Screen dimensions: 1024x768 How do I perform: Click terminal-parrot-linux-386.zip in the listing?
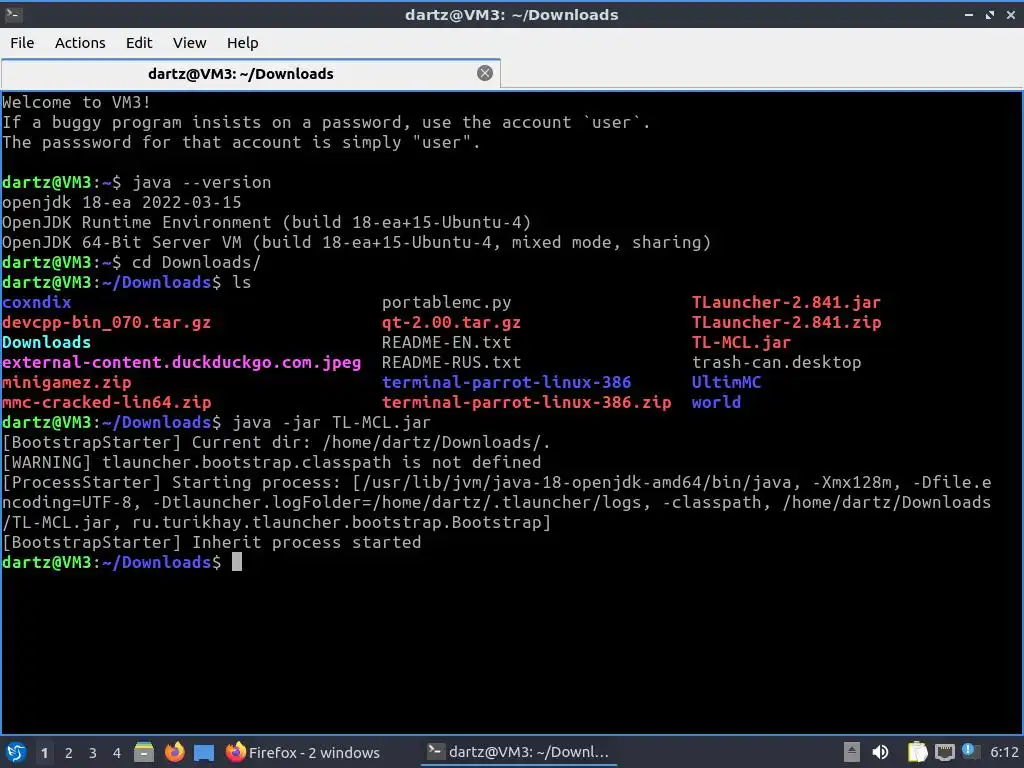pyautogui.click(x=526, y=402)
